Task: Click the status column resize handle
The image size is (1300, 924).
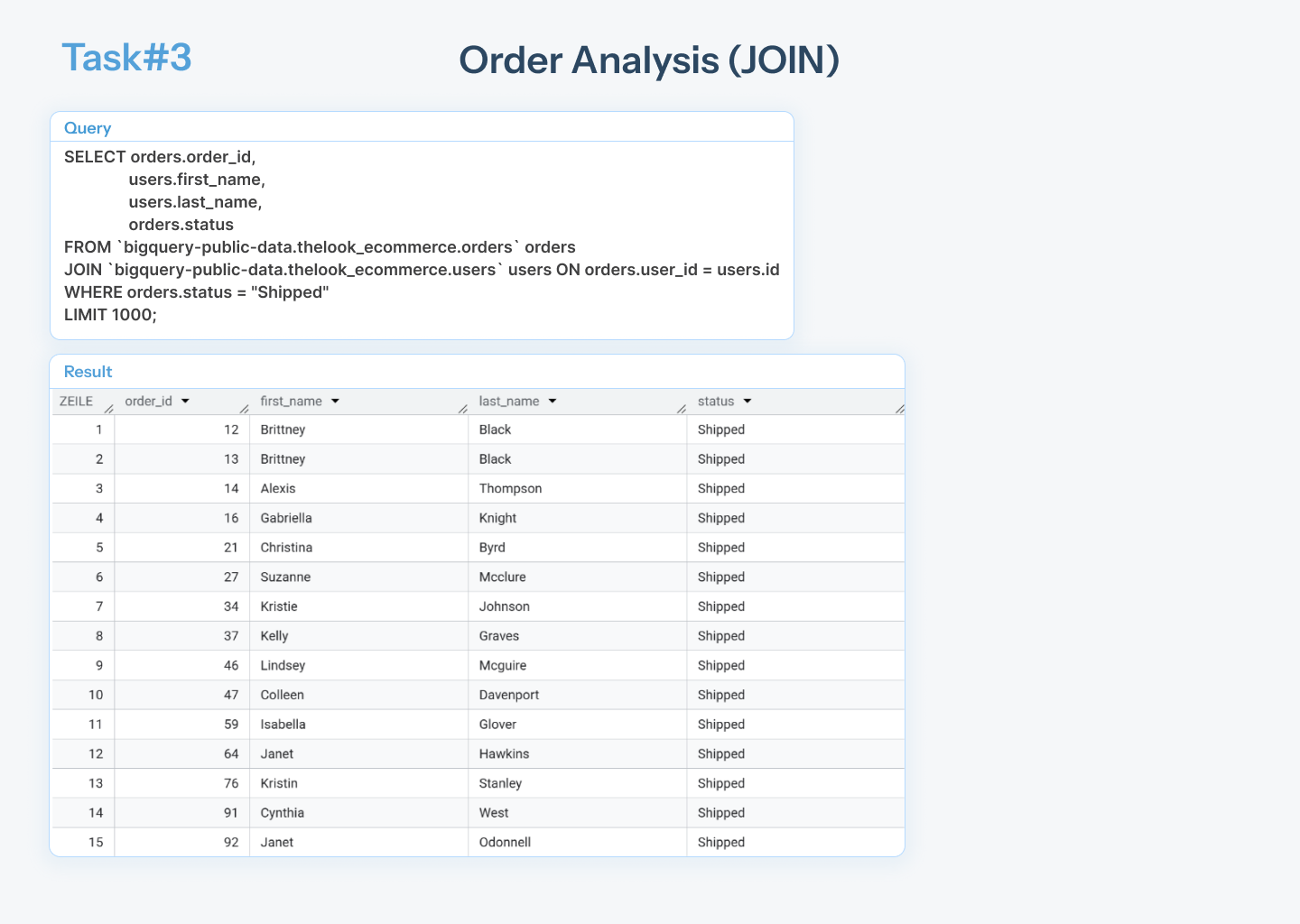Action: [899, 409]
